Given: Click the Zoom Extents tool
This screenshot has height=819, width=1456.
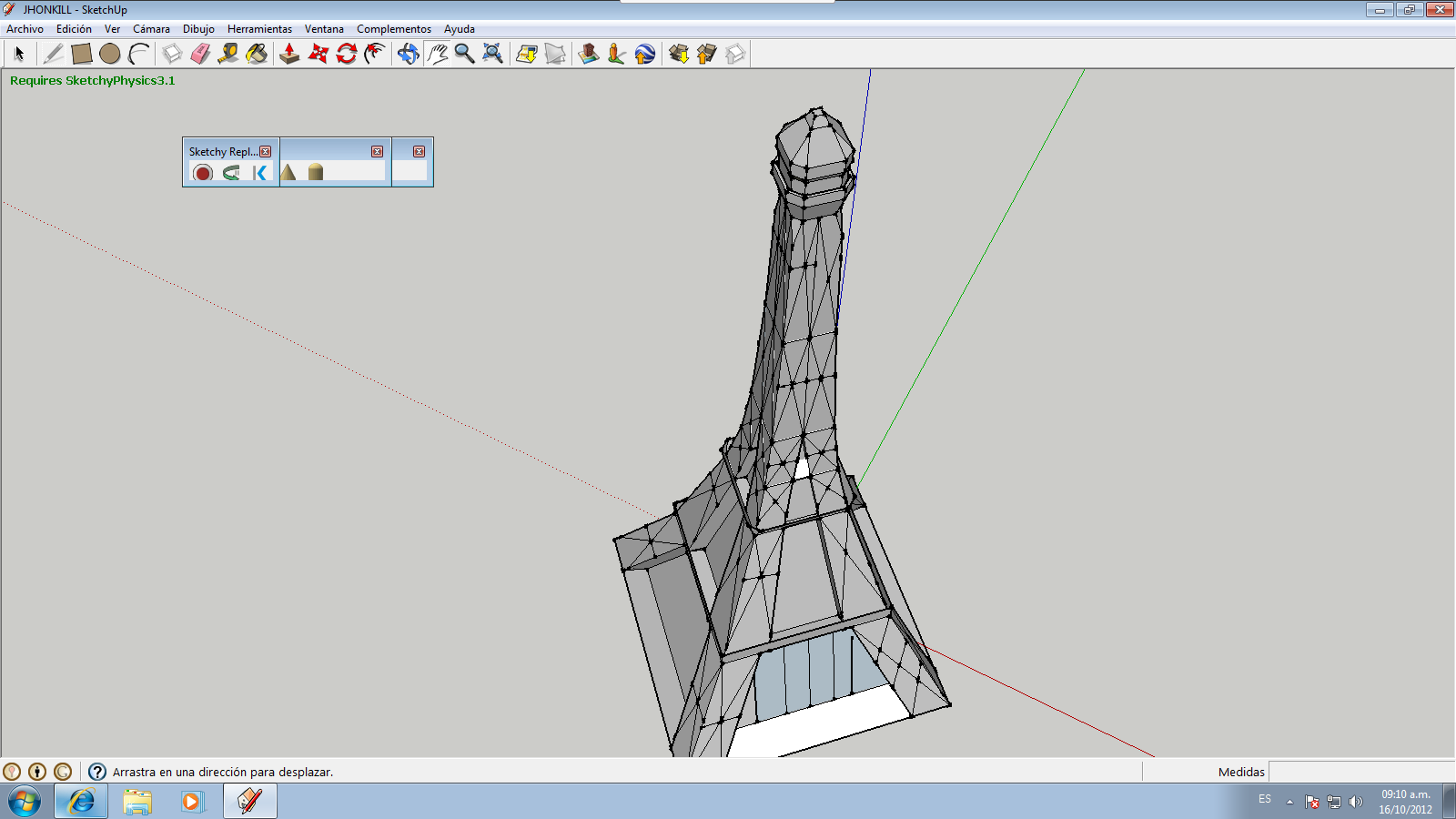Looking at the screenshot, I should 492,54.
